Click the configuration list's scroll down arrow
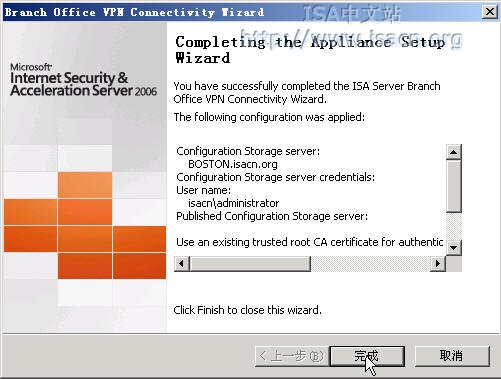This screenshot has width=501, height=379. coord(453,248)
